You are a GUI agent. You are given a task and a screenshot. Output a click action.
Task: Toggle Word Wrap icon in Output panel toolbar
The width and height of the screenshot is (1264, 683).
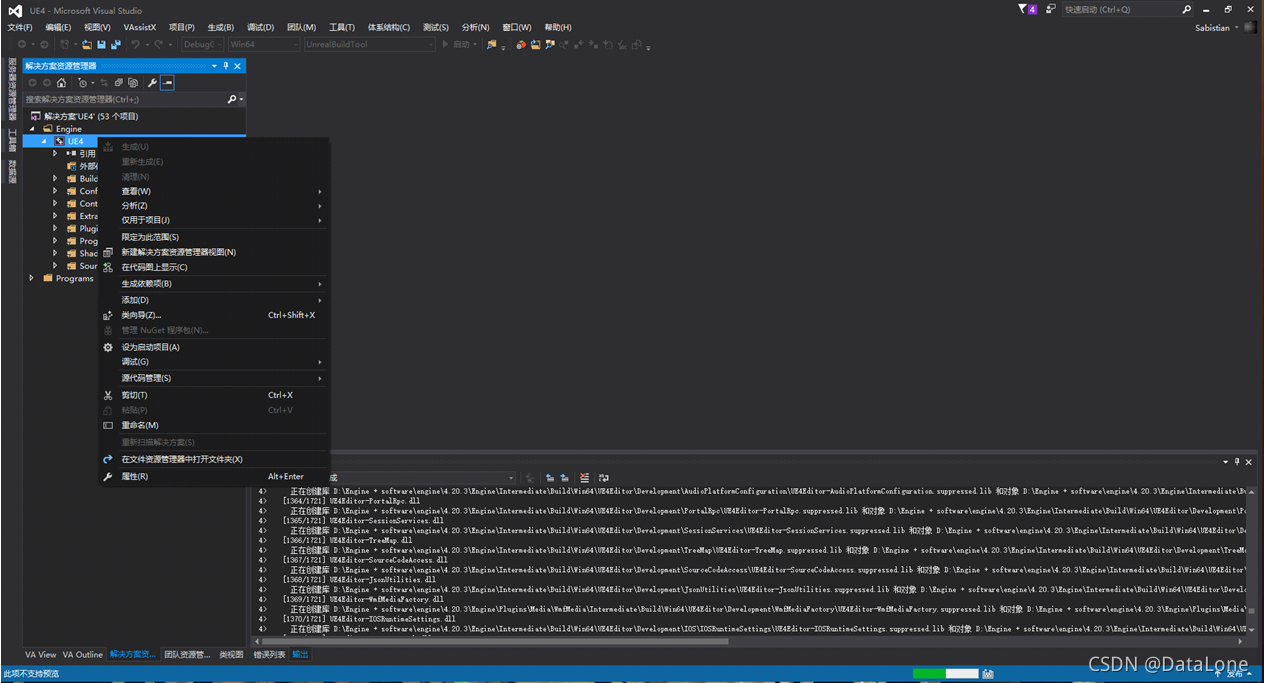click(x=604, y=478)
